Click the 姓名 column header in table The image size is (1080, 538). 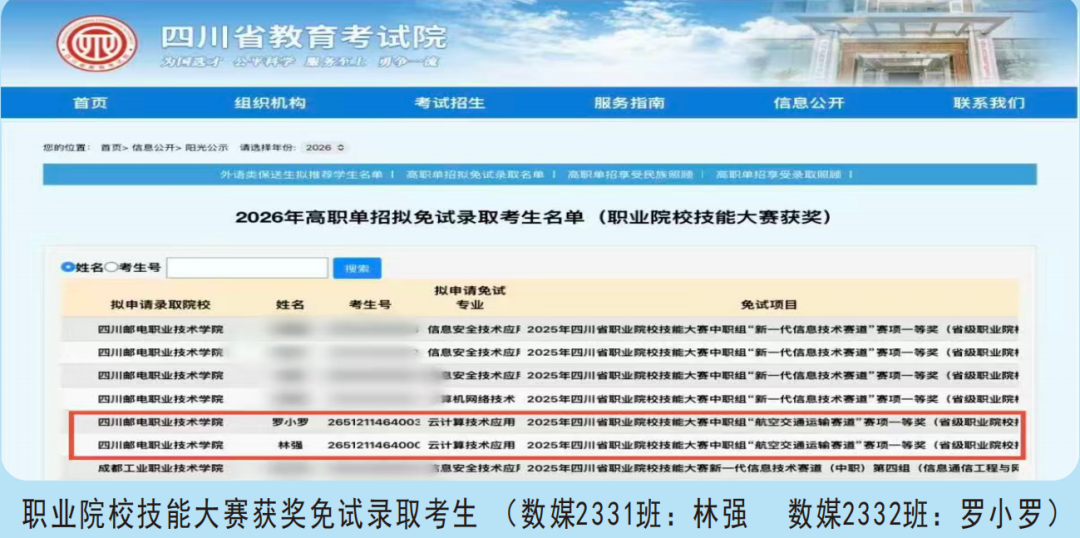(290, 304)
